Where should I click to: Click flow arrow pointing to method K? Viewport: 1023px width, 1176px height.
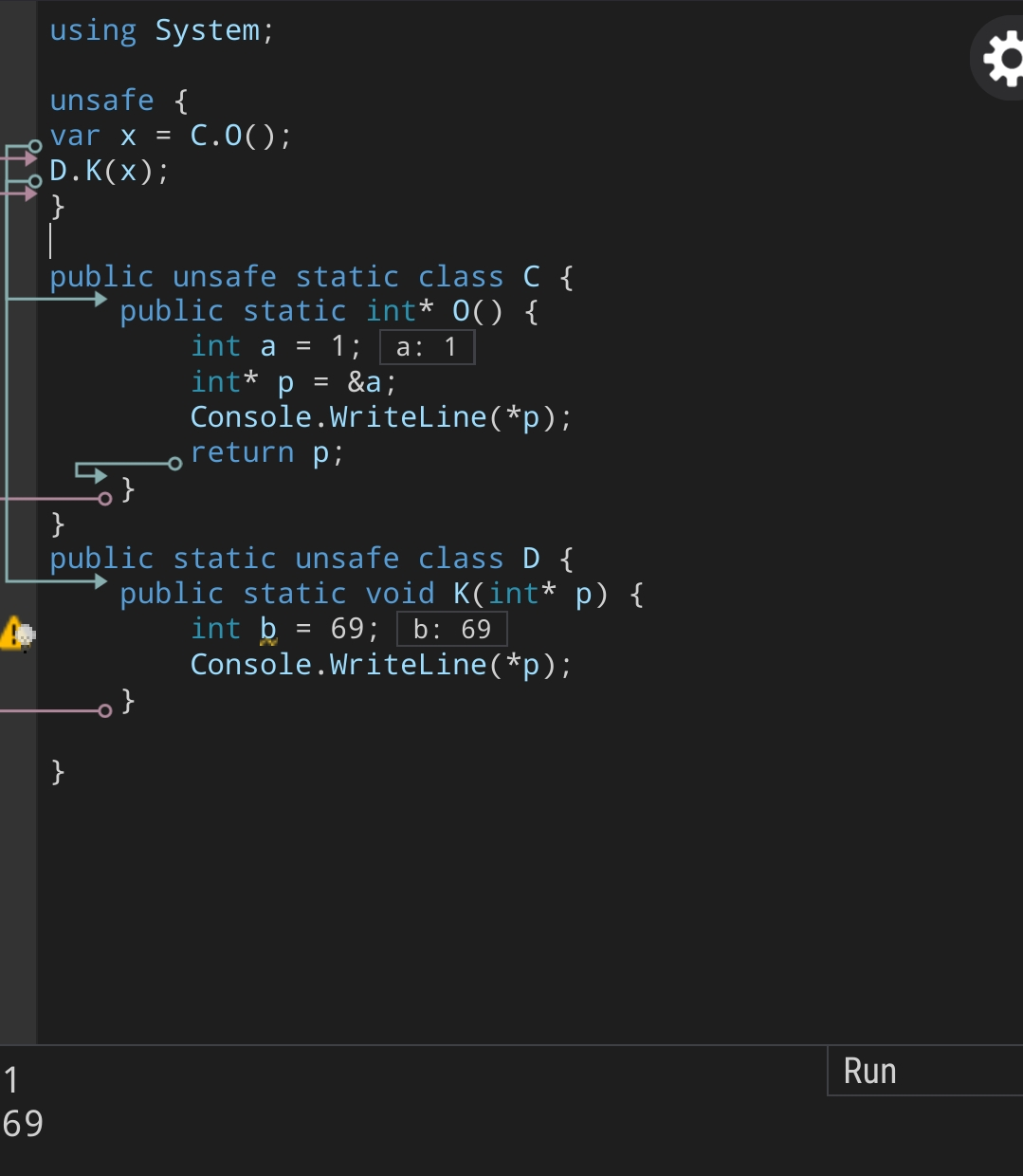tap(100, 580)
